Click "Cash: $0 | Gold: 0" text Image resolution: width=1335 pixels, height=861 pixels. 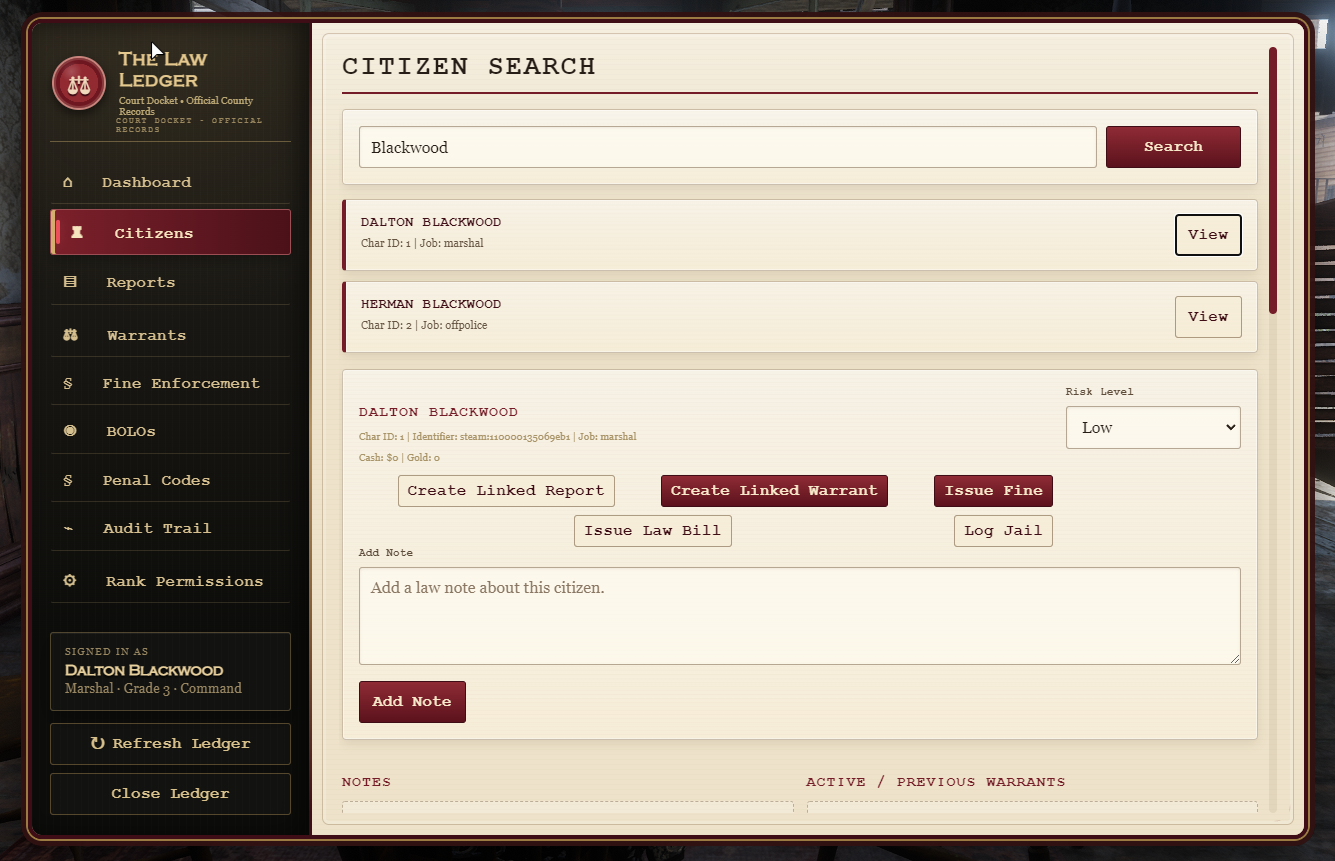click(399, 458)
